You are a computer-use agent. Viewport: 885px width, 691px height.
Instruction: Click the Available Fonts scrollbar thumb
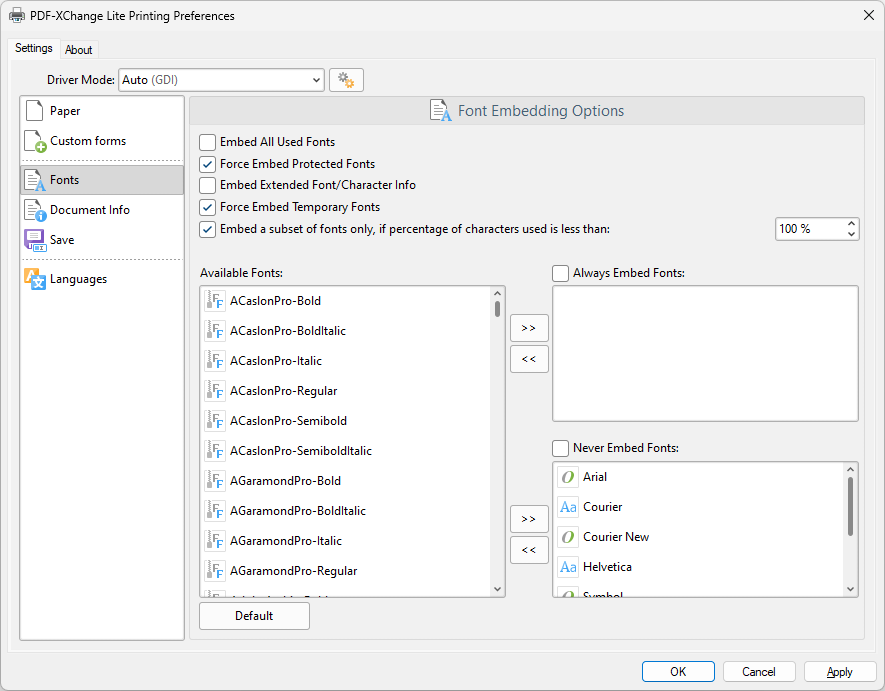pos(497,309)
